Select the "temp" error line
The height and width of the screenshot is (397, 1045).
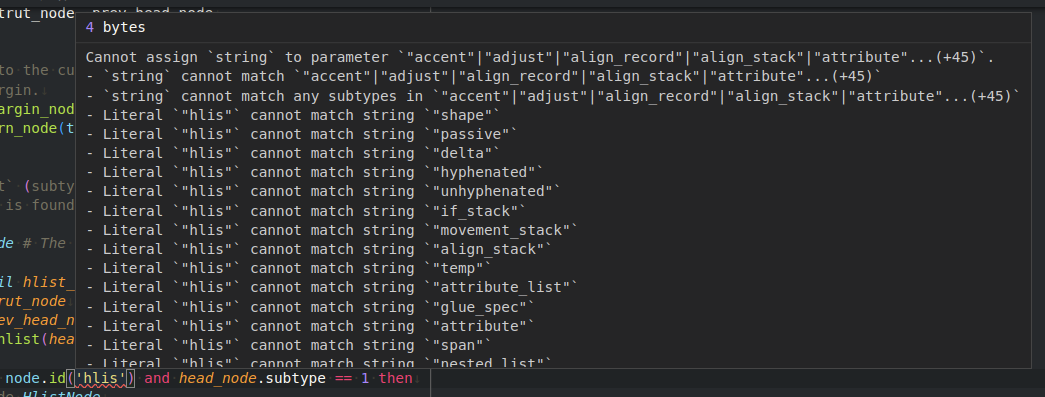click(x=289, y=268)
